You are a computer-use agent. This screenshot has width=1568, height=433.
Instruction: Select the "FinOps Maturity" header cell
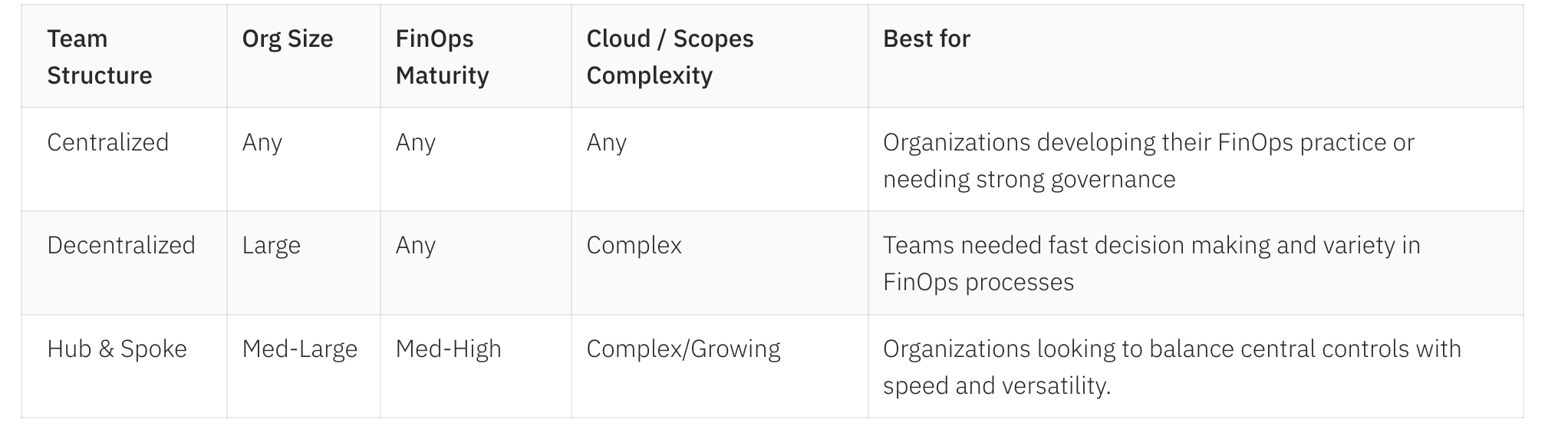click(x=442, y=57)
